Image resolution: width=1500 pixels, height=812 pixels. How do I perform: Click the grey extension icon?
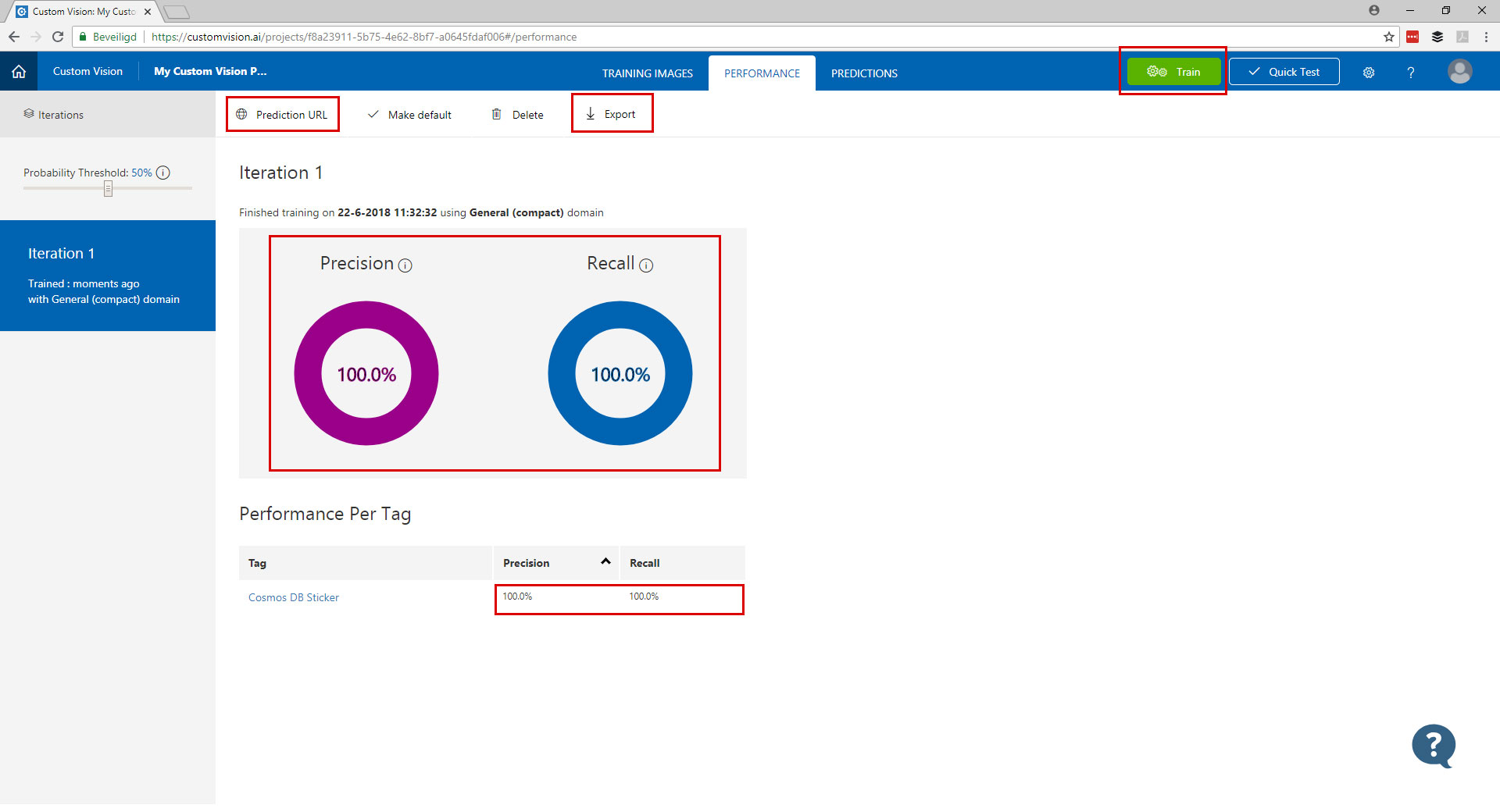point(1462,37)
